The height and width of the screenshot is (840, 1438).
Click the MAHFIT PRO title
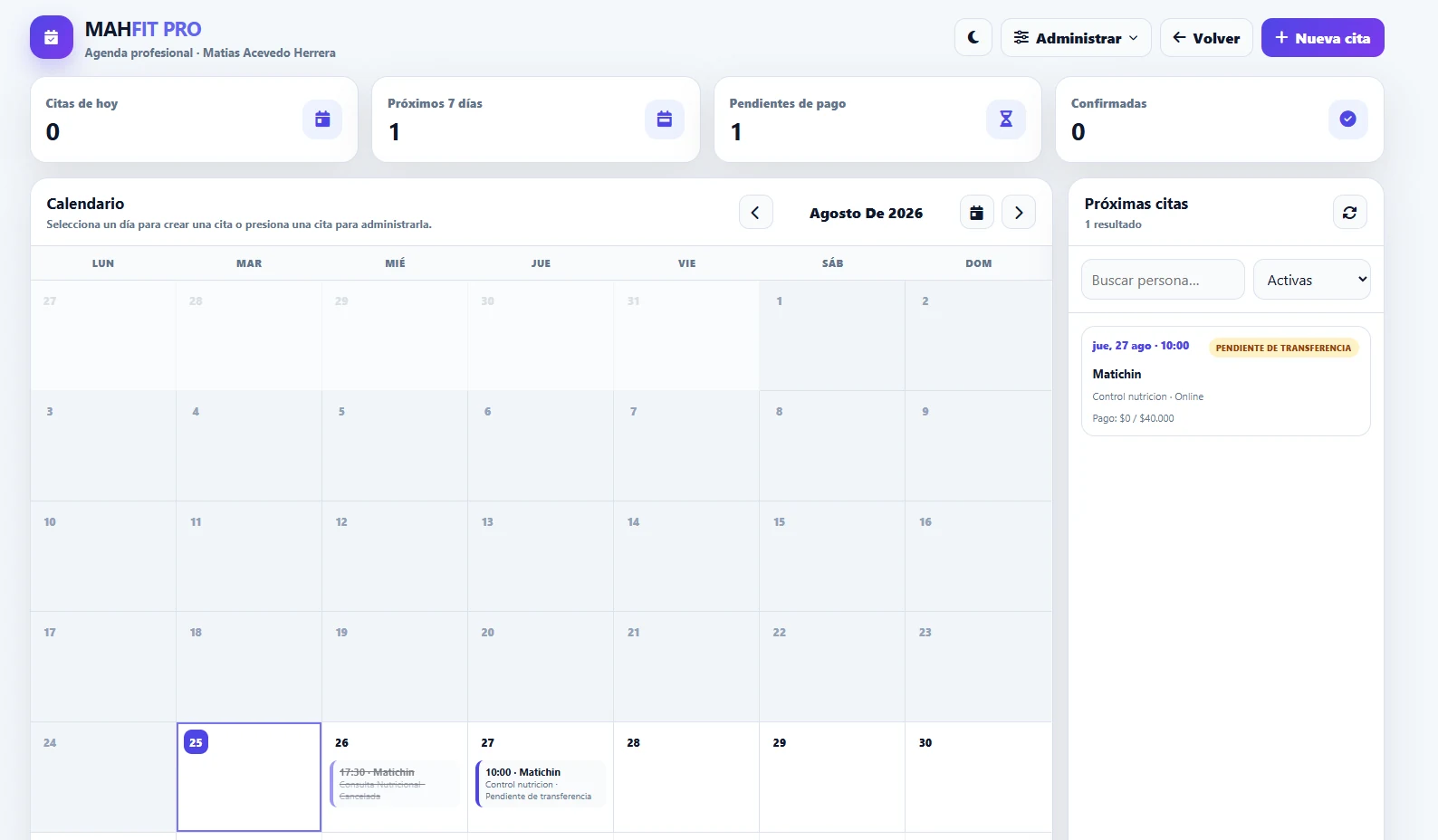tap(143, 29)
